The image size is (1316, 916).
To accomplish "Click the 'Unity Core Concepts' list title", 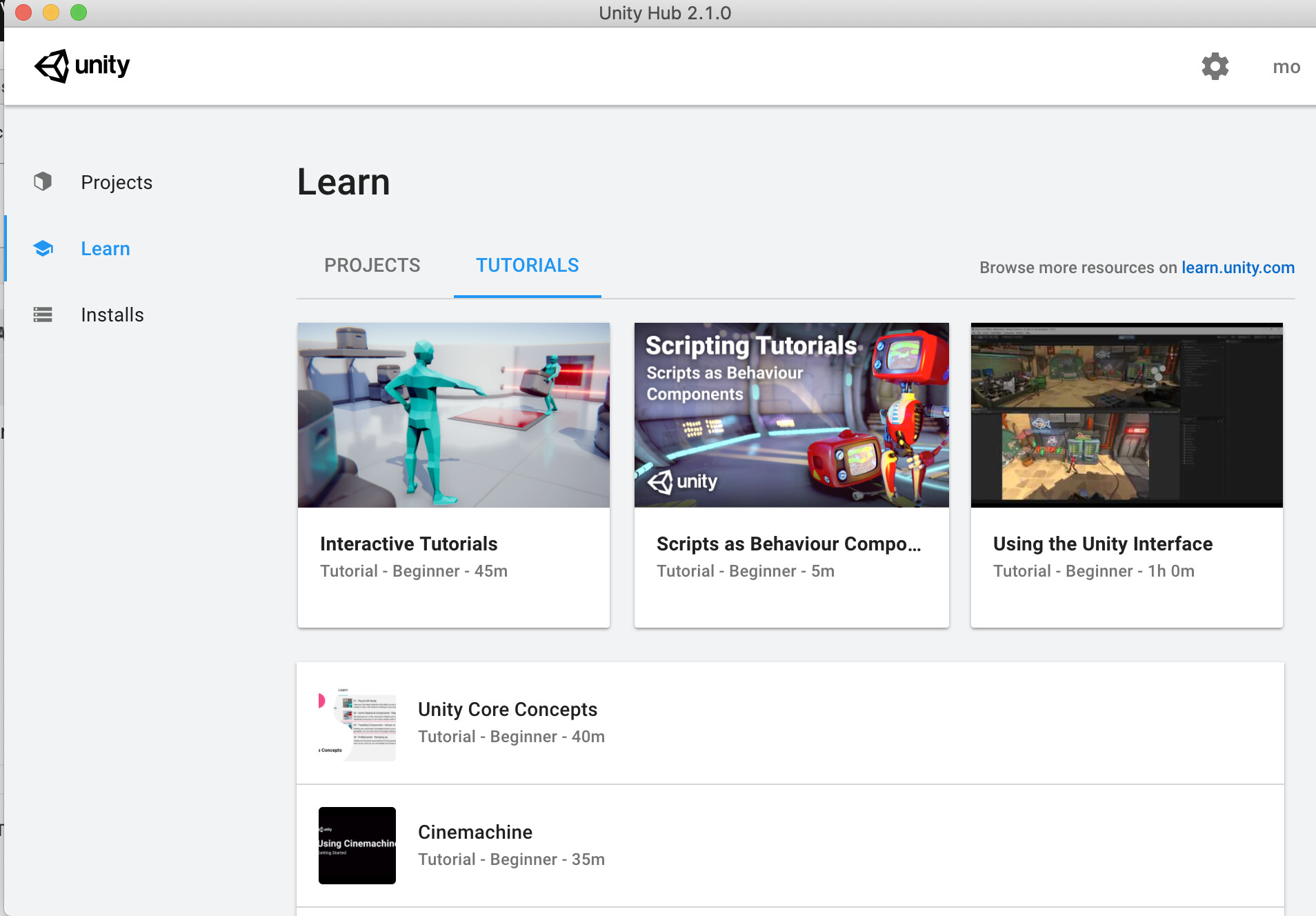I will [508, 710].
